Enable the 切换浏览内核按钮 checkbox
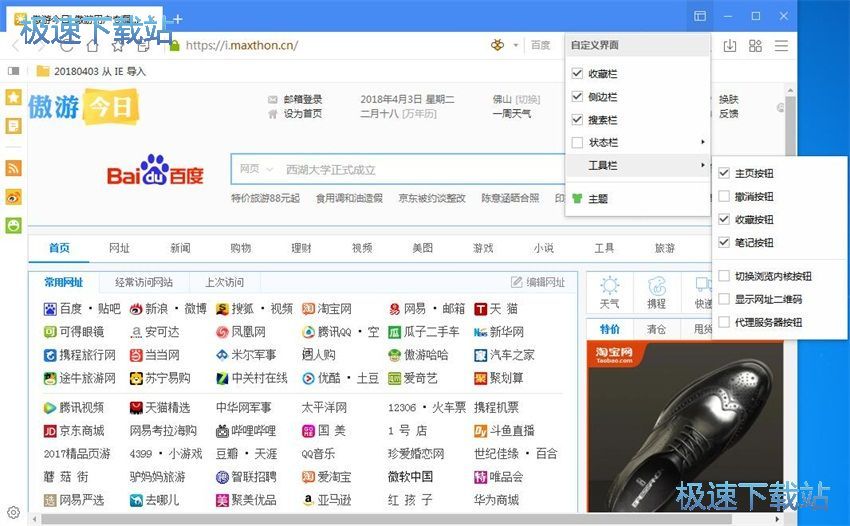 coord(724,276)
